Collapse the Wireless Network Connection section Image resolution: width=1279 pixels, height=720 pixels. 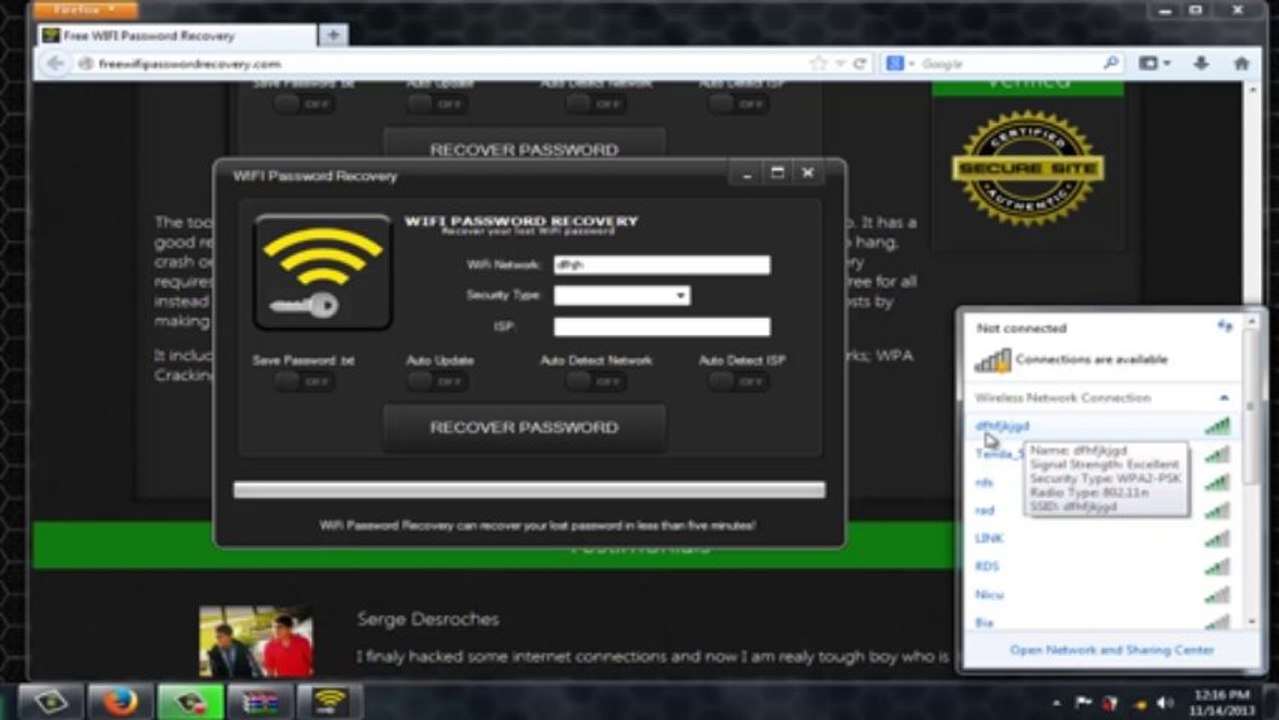coord(1223,398)
